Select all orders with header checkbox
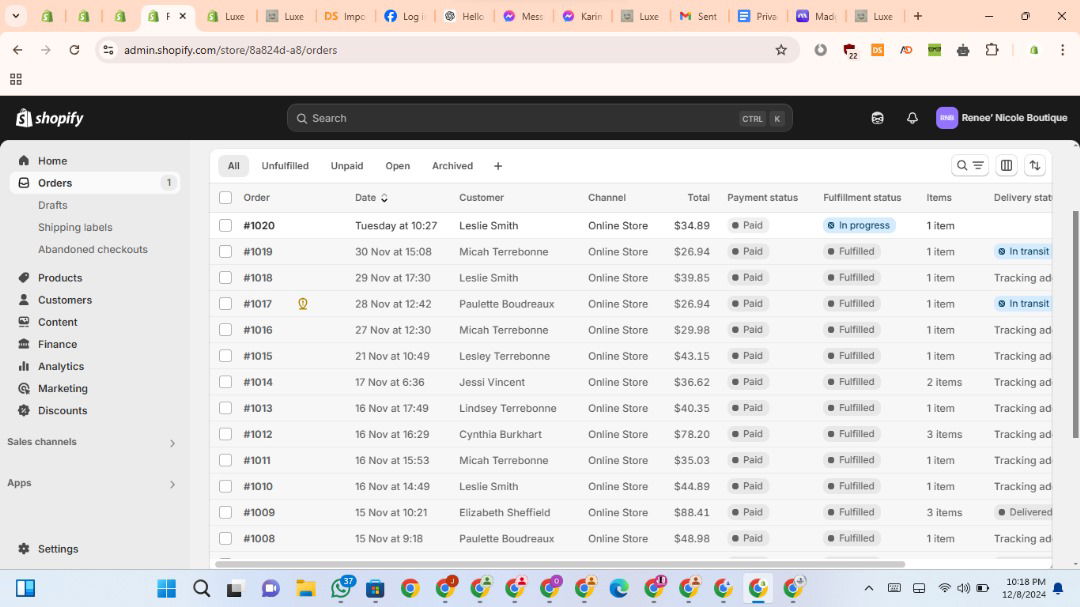The width and height of the screenshot is (1080, 607). (x=225, y=198)
